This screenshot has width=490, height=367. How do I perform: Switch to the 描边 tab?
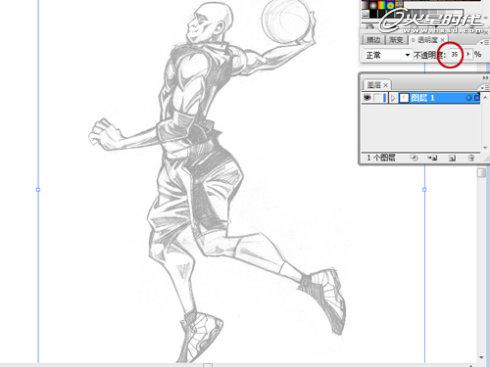click(373, 40)
